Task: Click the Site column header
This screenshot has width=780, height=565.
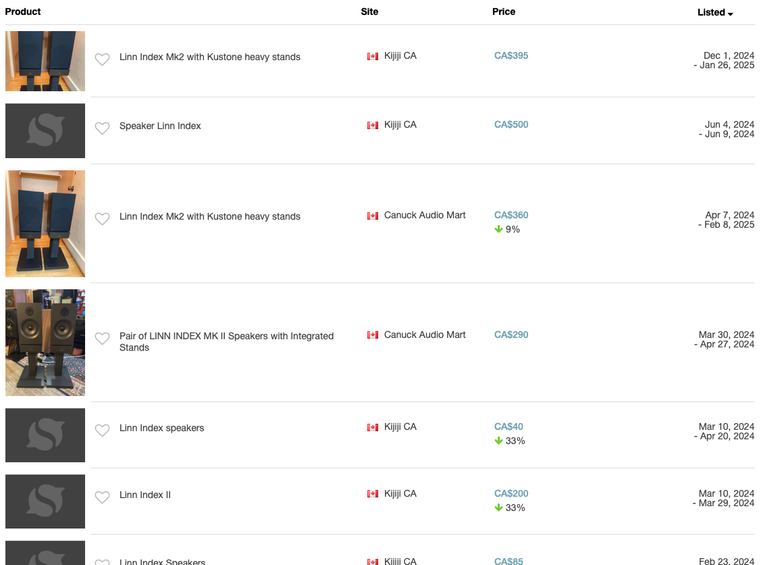Action: pyautogui.click(x=369, y=11)
